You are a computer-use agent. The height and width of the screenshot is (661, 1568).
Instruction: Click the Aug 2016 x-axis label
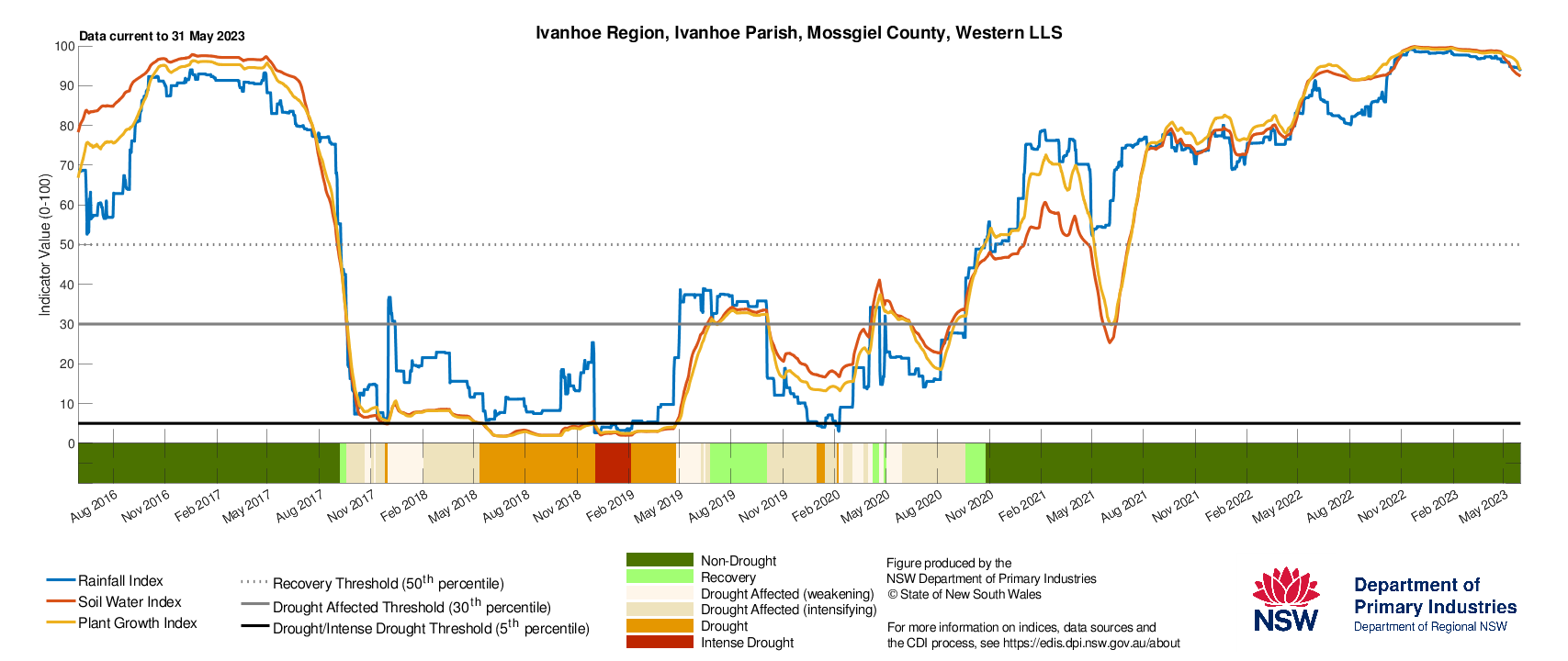click(x=95, y=505)
